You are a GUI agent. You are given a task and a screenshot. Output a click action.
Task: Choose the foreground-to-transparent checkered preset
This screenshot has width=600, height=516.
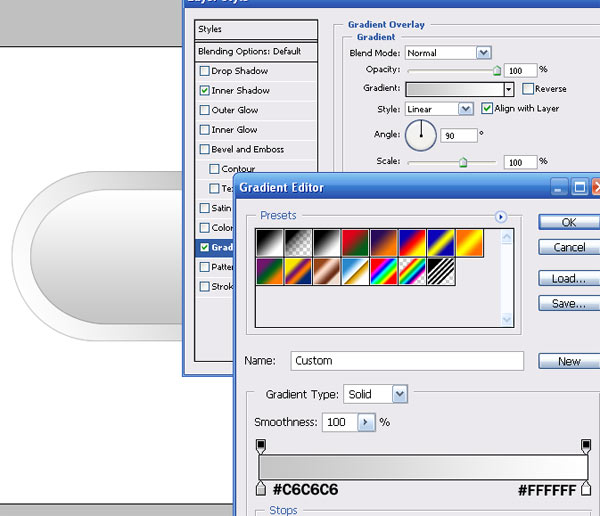[x=298, y=243]
